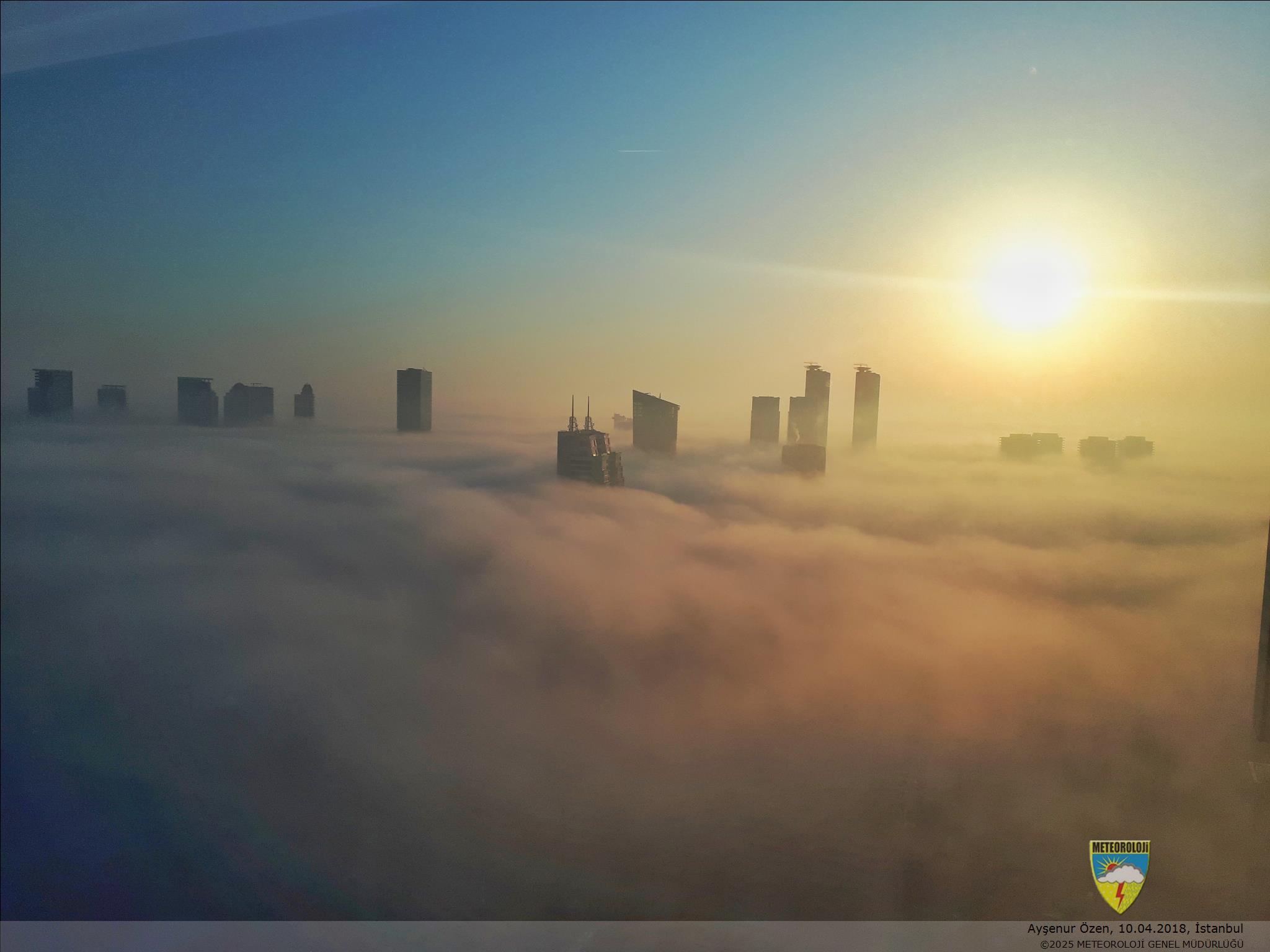
Task: Click the Meteoroloji Genel Müdürlüğü copyright text
Action: pos(1142,944)
